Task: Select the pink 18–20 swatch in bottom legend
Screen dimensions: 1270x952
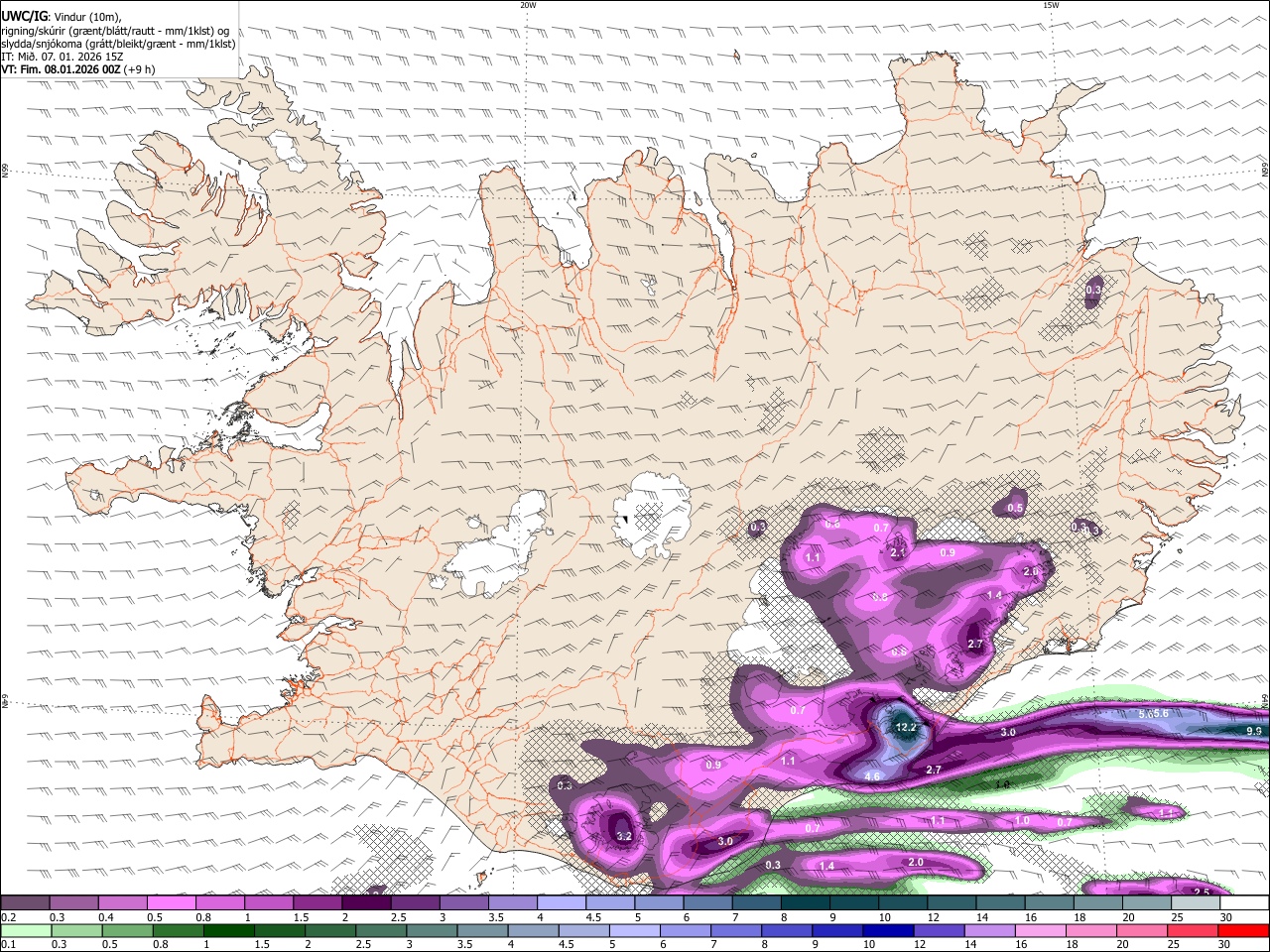Action: click(1091, 930)
